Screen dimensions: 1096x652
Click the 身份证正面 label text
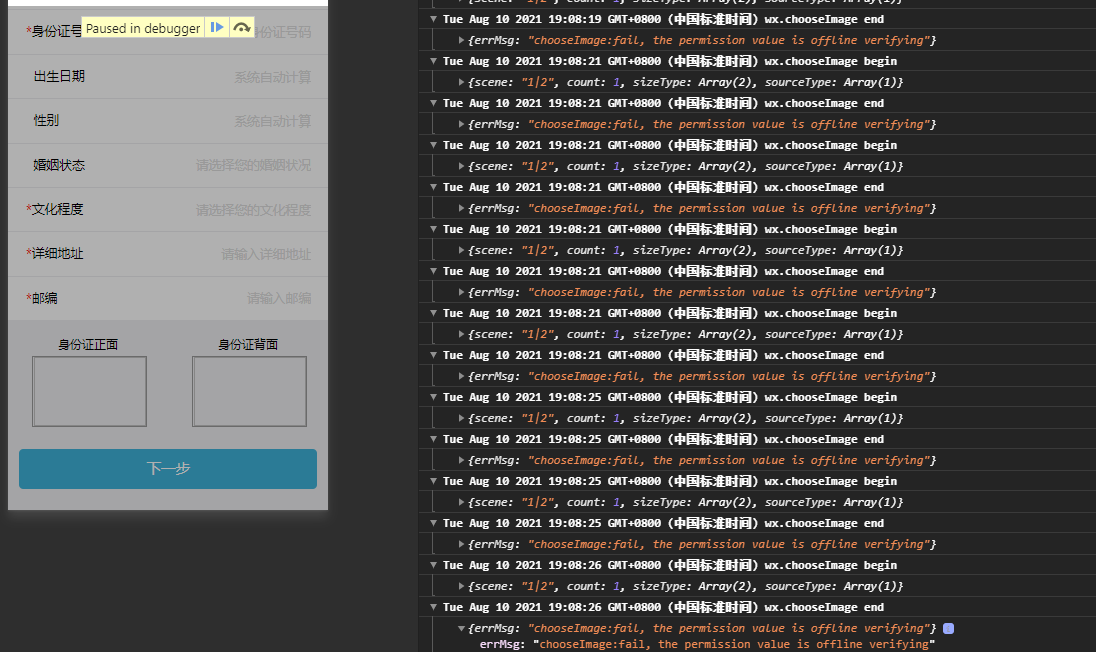tap(88, 345)
